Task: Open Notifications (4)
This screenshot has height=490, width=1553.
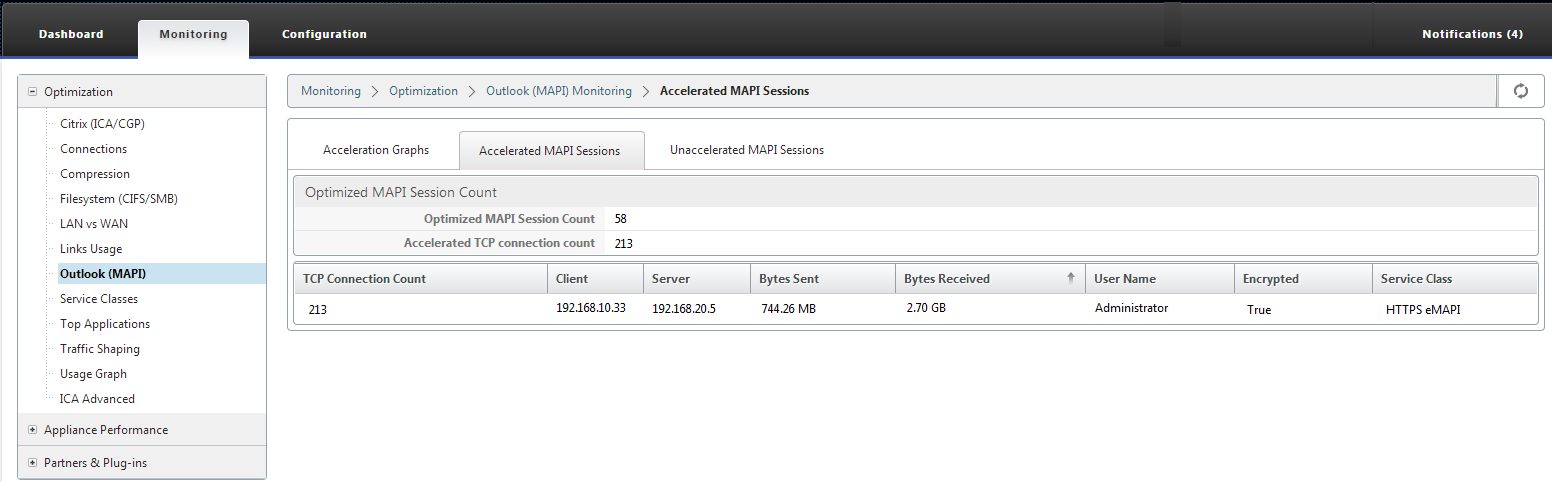Action: (1472, 35)
